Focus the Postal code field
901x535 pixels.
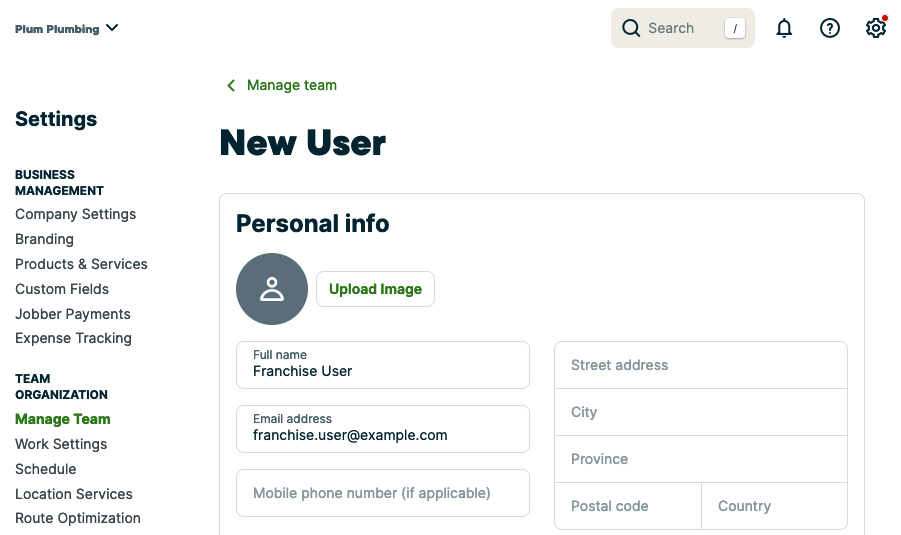628,506
